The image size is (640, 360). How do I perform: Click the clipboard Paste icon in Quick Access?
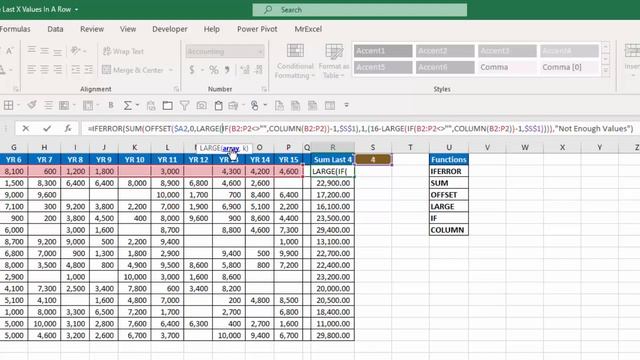point(218,106)
